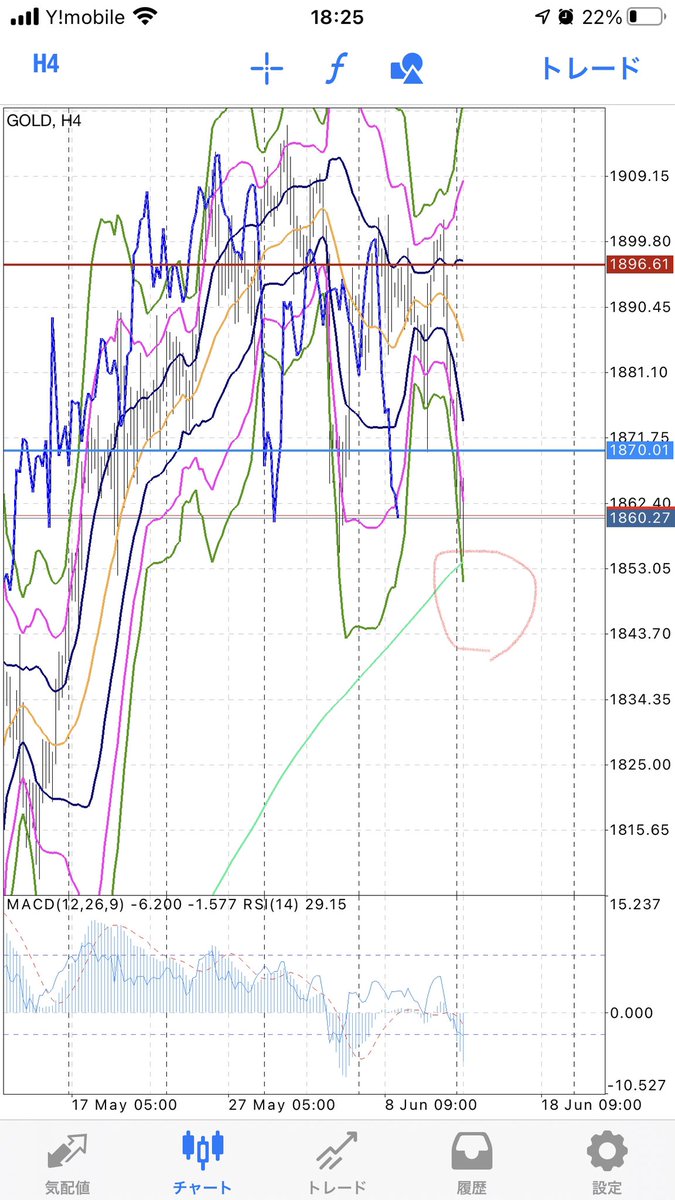Tap the 0.000 MACD zero level value
The image size is (675, 1200).
tap(632, 1013)
